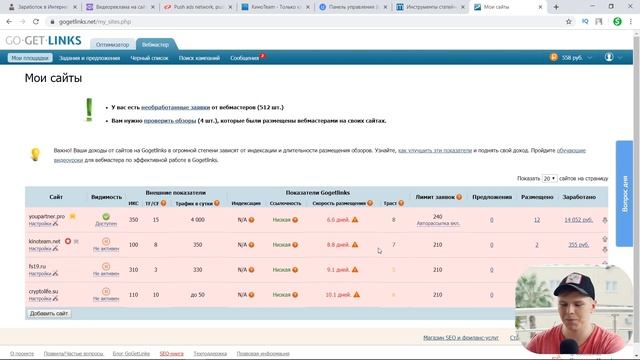The image size is (640, 360).
Task: Click the green check visibility icon for youpartner.pro
Action: 106,217
